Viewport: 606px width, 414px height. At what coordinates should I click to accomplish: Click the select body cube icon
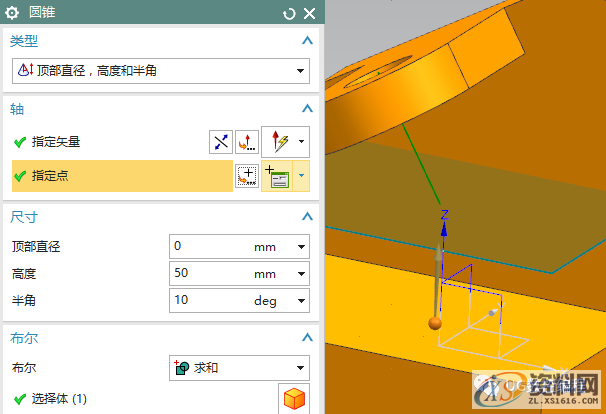(x=293, y=399)
